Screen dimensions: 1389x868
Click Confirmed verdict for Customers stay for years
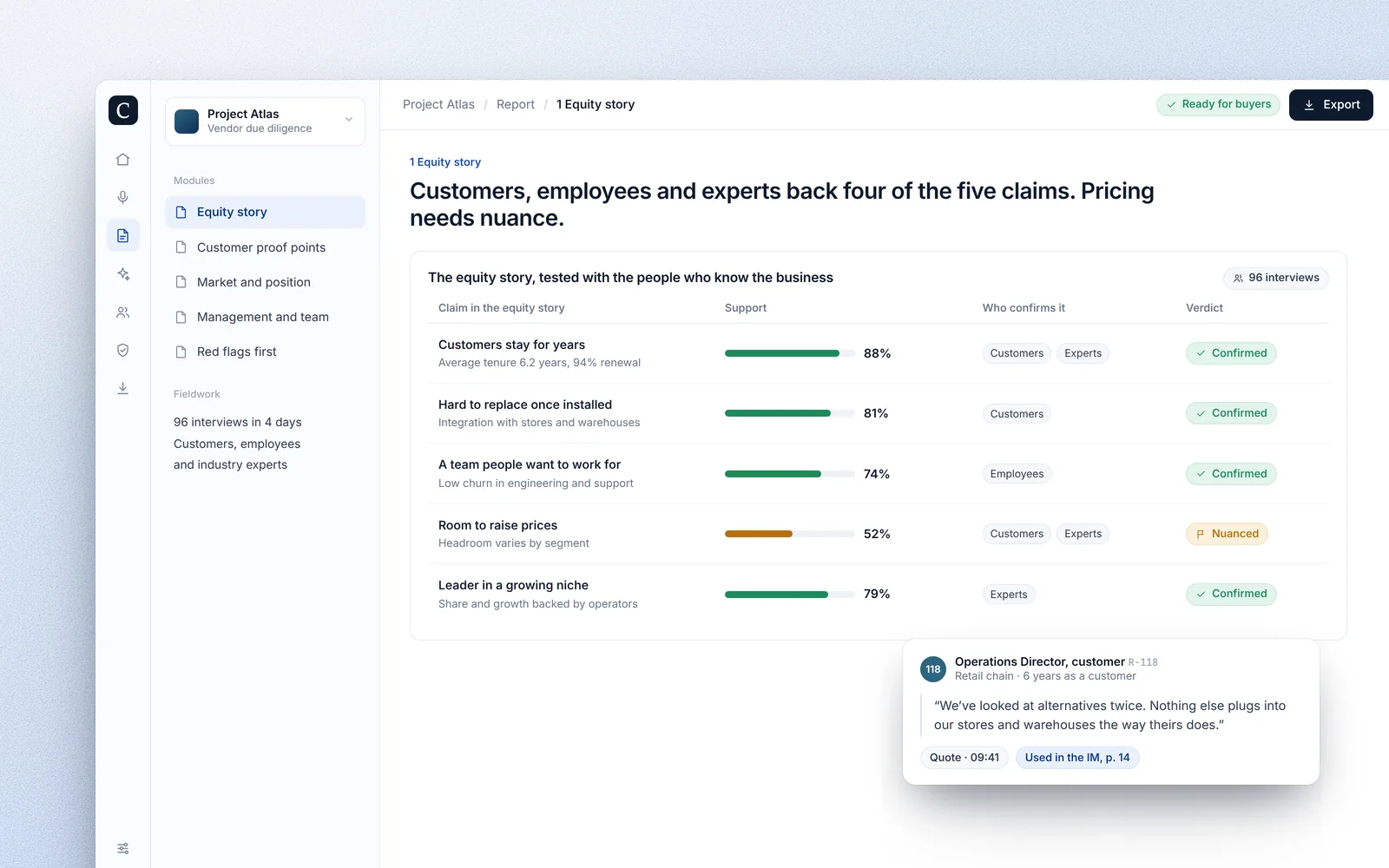pyautogui.click(x=1231, y=353)
